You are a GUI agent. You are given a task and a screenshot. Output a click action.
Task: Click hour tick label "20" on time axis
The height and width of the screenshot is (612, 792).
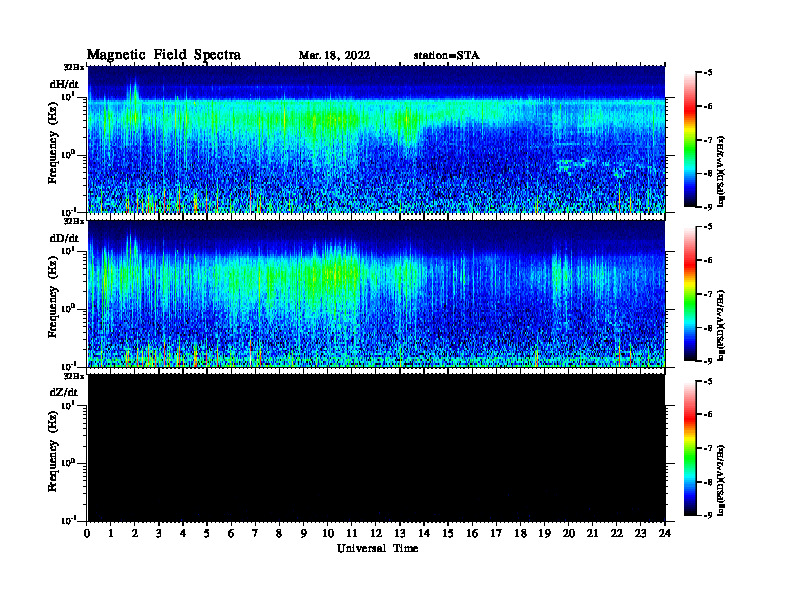click(x=569, y=534)
